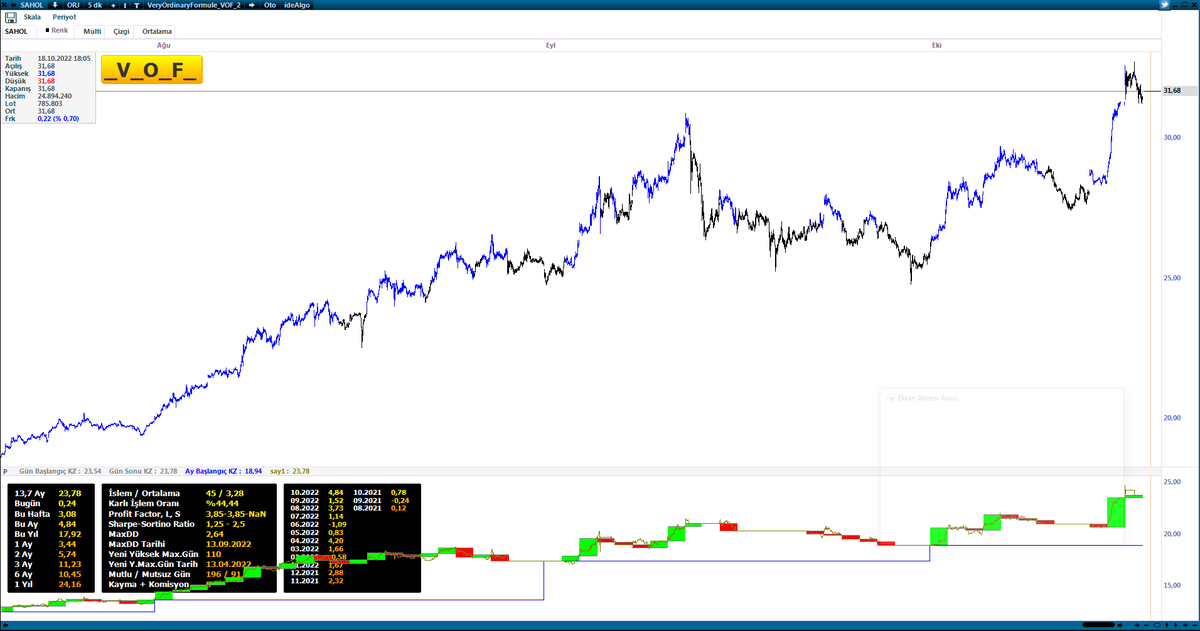The width and height of the screenshot is (1200, 631).
Task: Click the Eyl month label on time axis
Action: click(550, 45)
